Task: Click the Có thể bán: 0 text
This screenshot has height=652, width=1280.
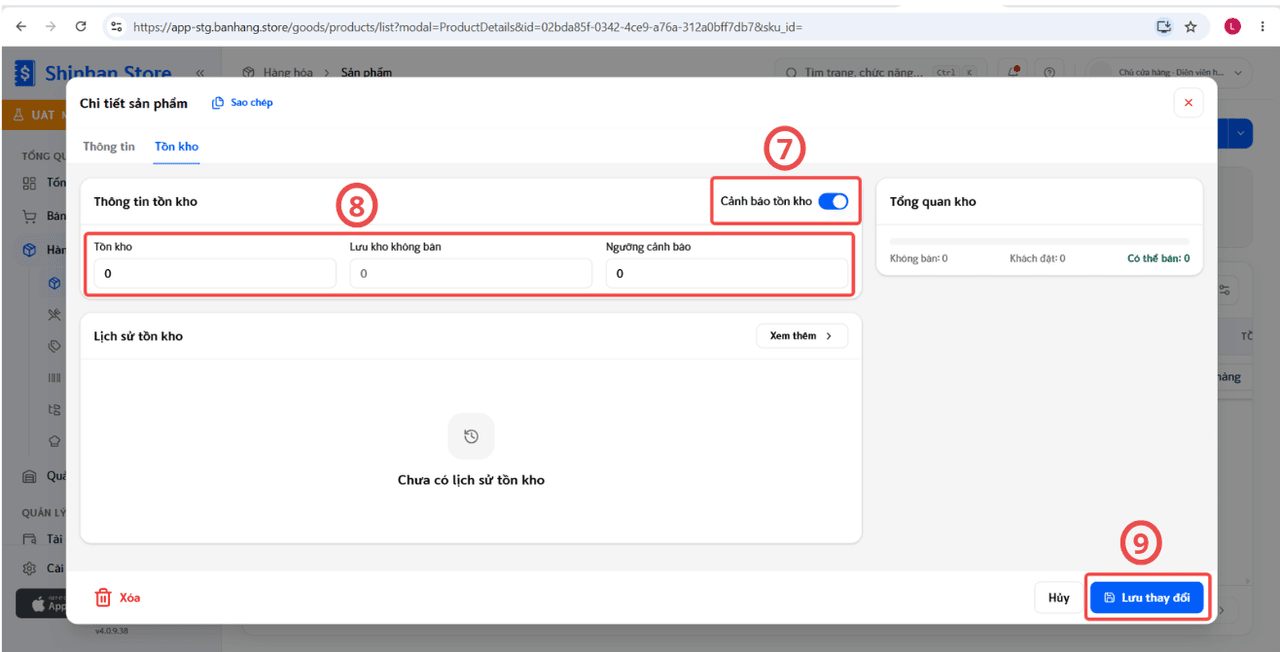Action: point(1158,258)
